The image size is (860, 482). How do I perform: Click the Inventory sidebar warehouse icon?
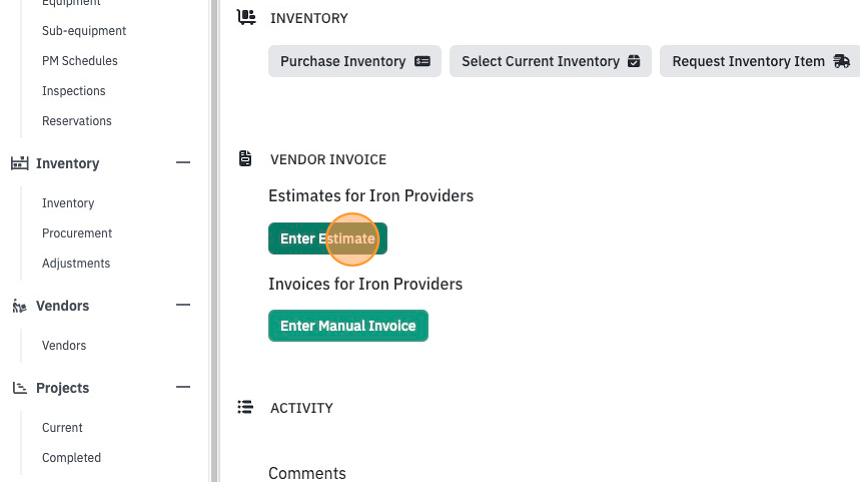[20, 163]
